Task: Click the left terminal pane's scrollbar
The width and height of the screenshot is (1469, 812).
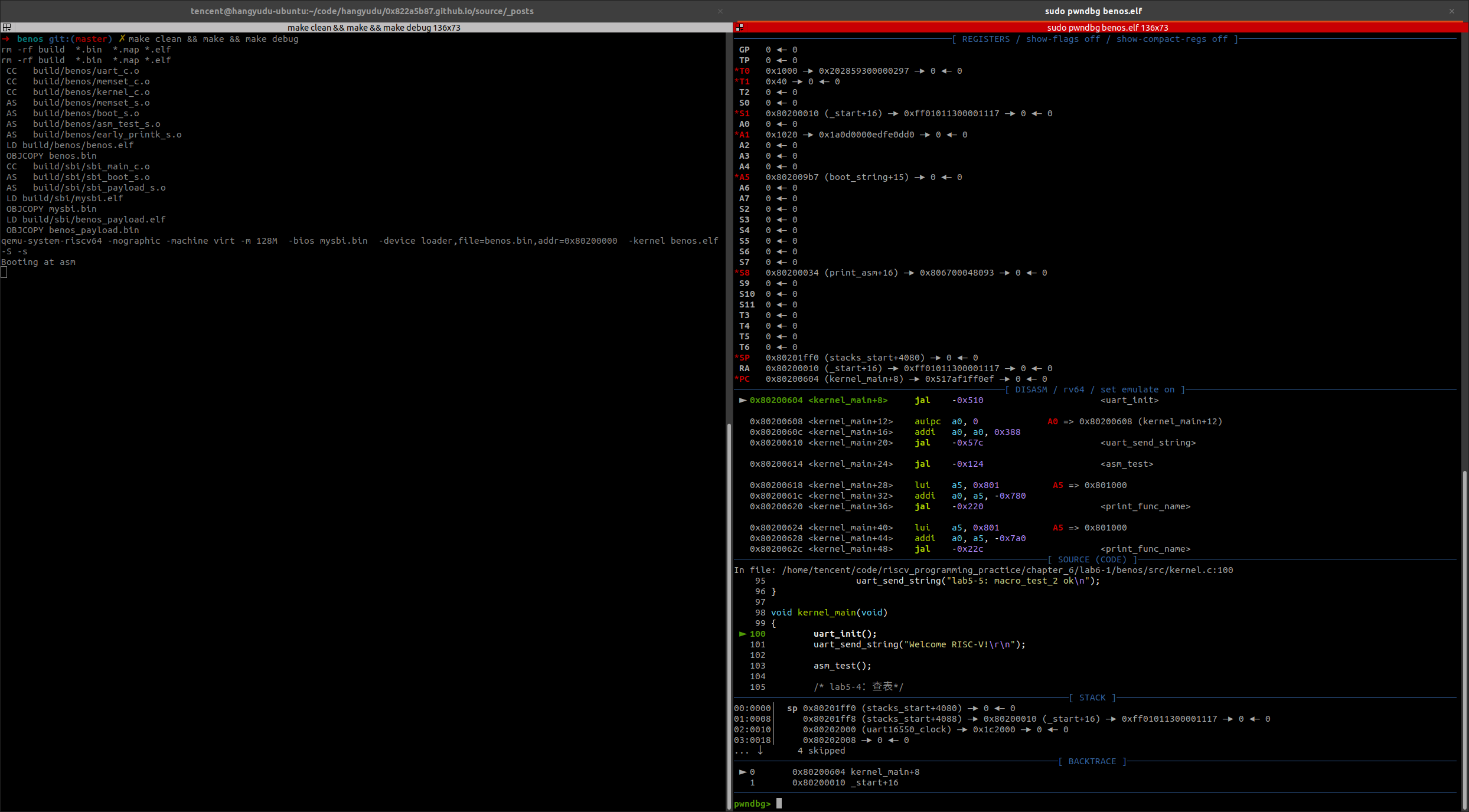Action: (729, 614)
